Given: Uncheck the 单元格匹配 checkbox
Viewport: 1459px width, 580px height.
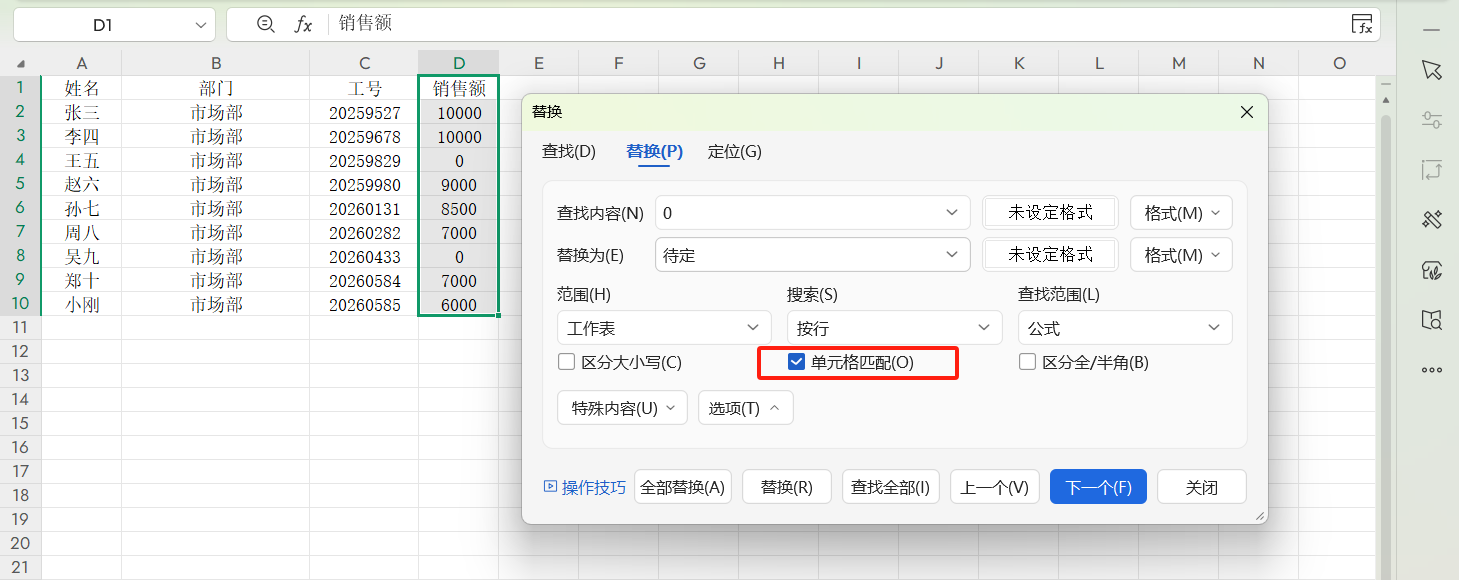Looking at the screenshot, I should tap(796, 362).
